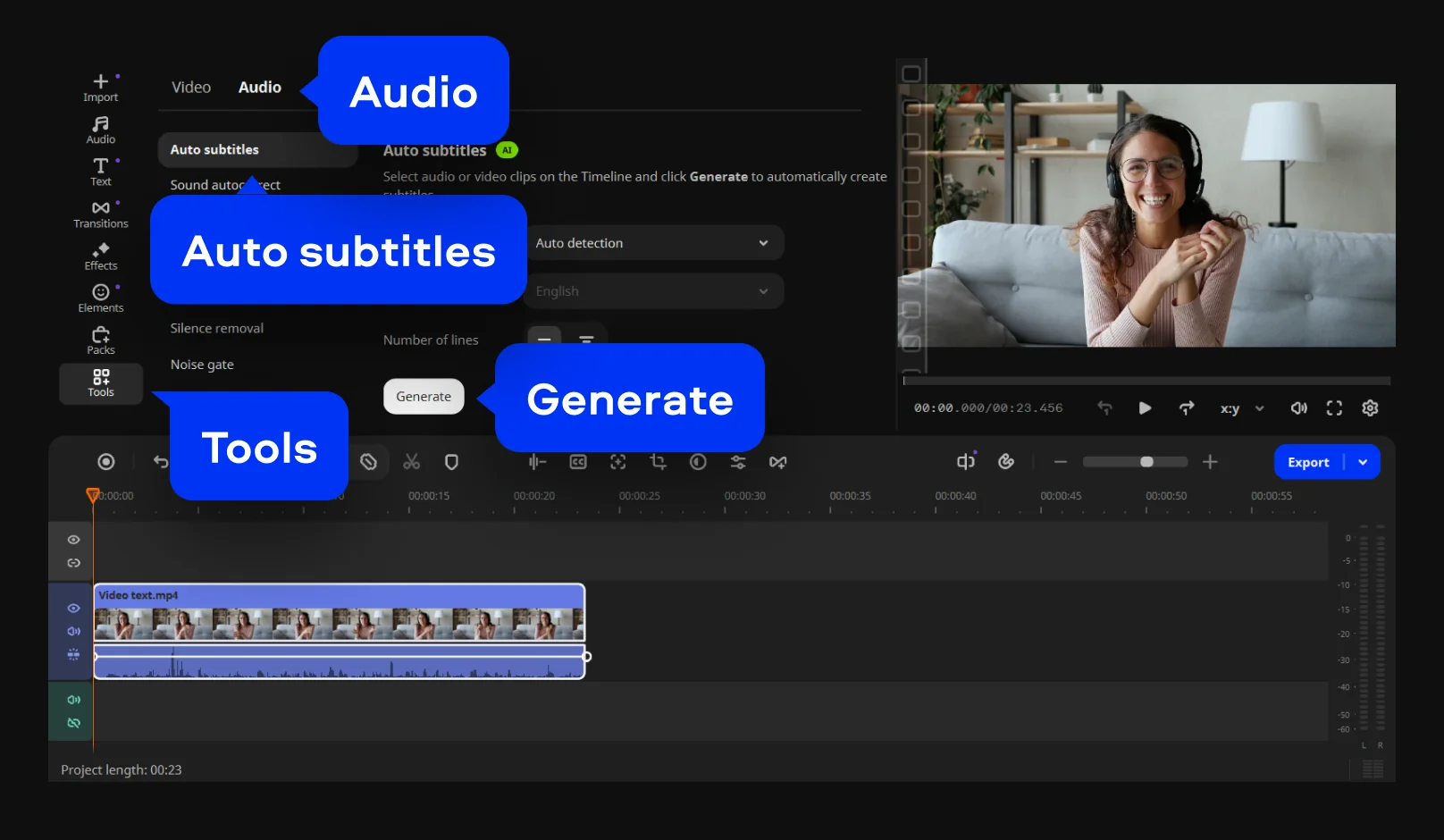Select Tools in the left sidebar
This screenshot has height=840, width=1444.
[101, 383]
